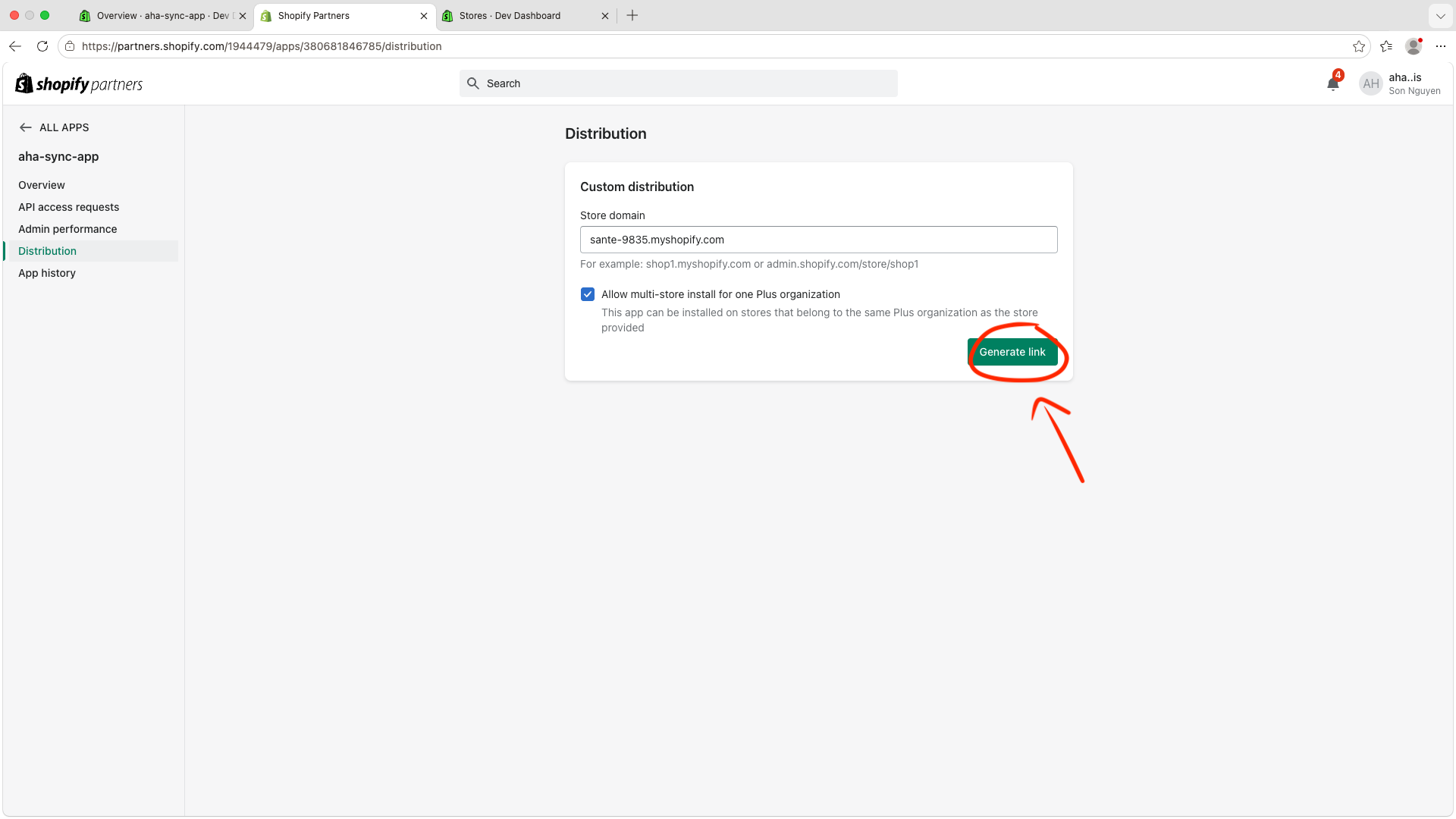1456x819 pixels.
Task: Focus the Store domain input field
Action: tap(818, 240)
